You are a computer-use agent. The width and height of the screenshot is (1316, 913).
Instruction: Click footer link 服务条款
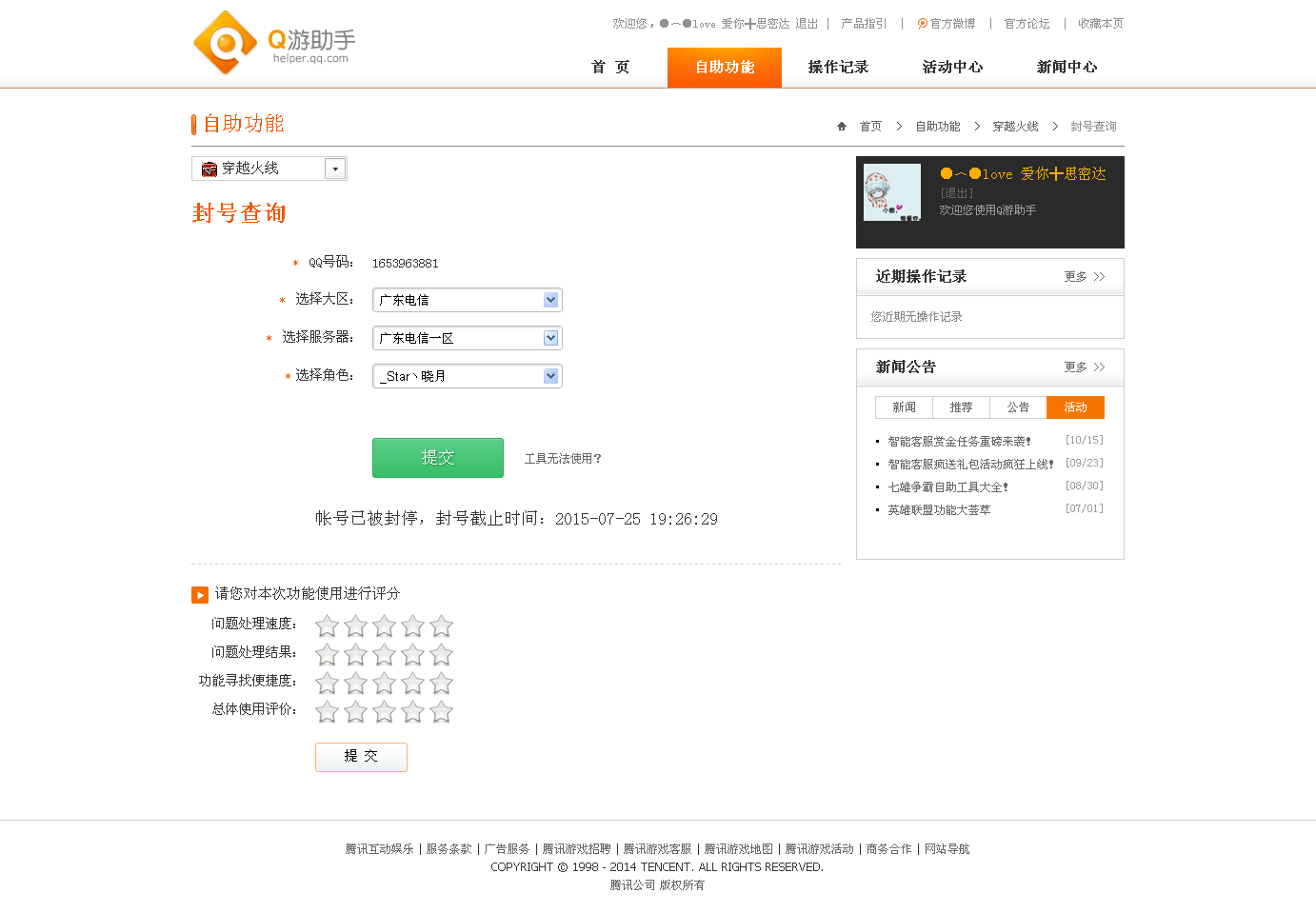(x=449, y=849)
